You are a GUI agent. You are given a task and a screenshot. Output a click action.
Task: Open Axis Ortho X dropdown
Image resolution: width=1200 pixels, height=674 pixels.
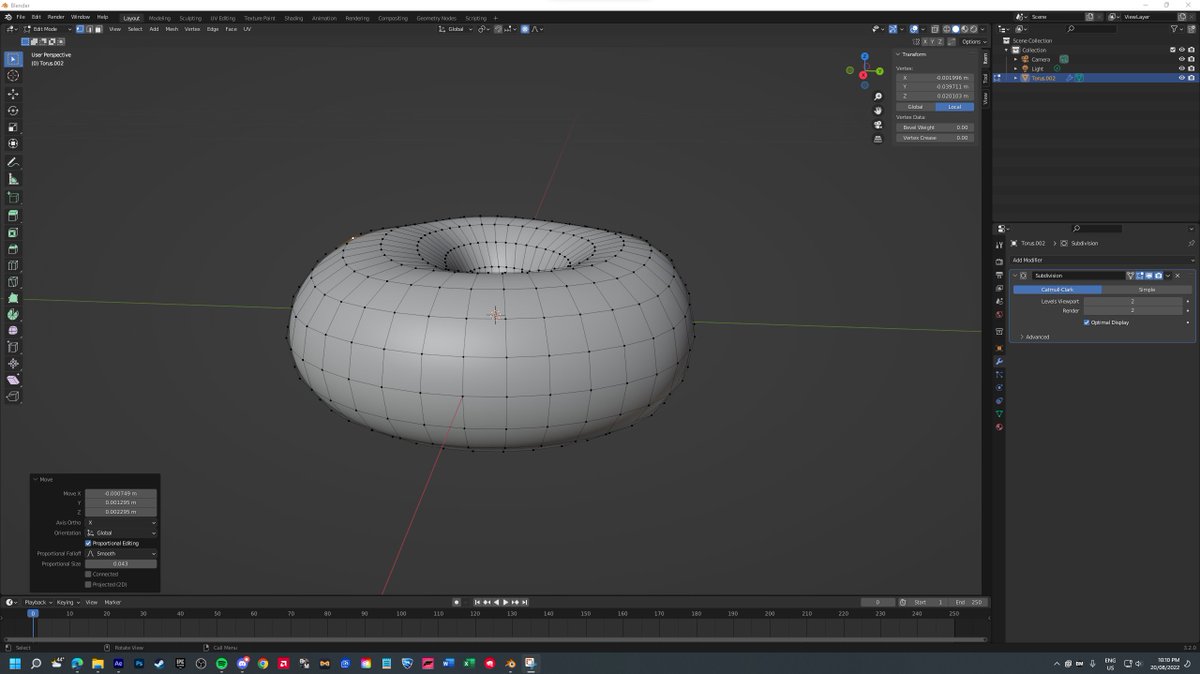121,523
